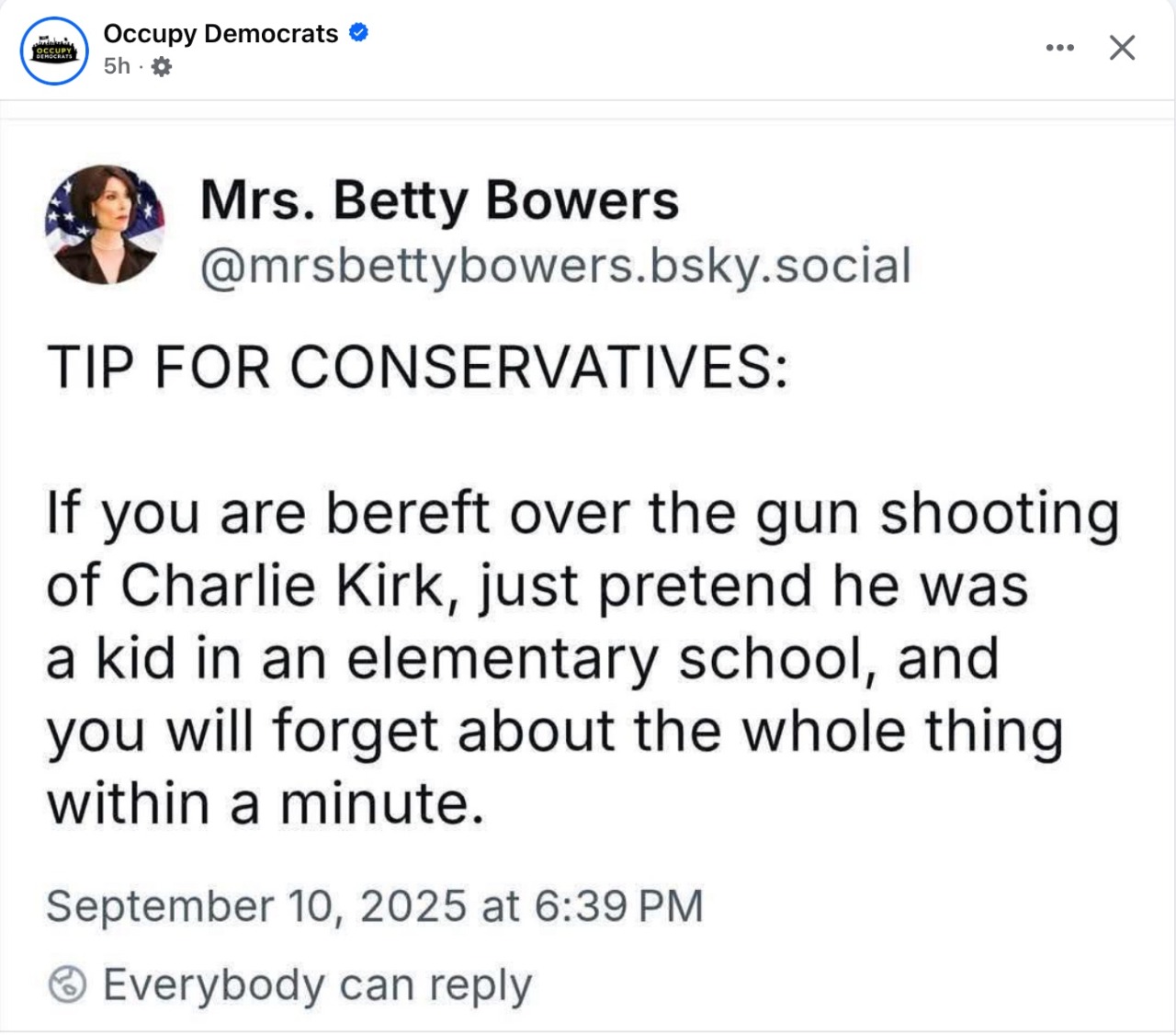
Task: Click the @mrsbettybowers.bsky.social handle
Action: point(555,266)
